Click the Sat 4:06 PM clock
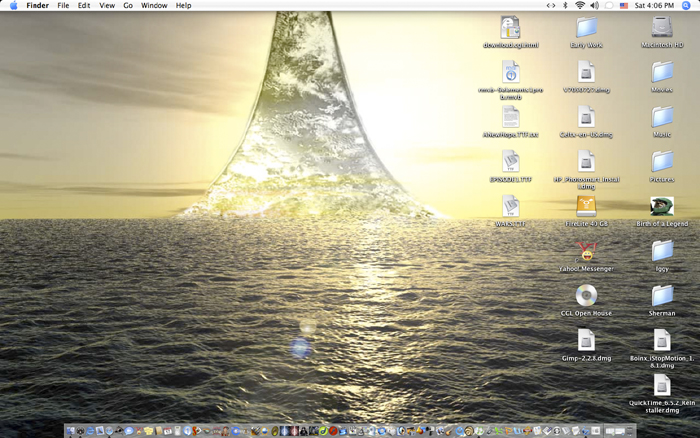 click(654, 5)
